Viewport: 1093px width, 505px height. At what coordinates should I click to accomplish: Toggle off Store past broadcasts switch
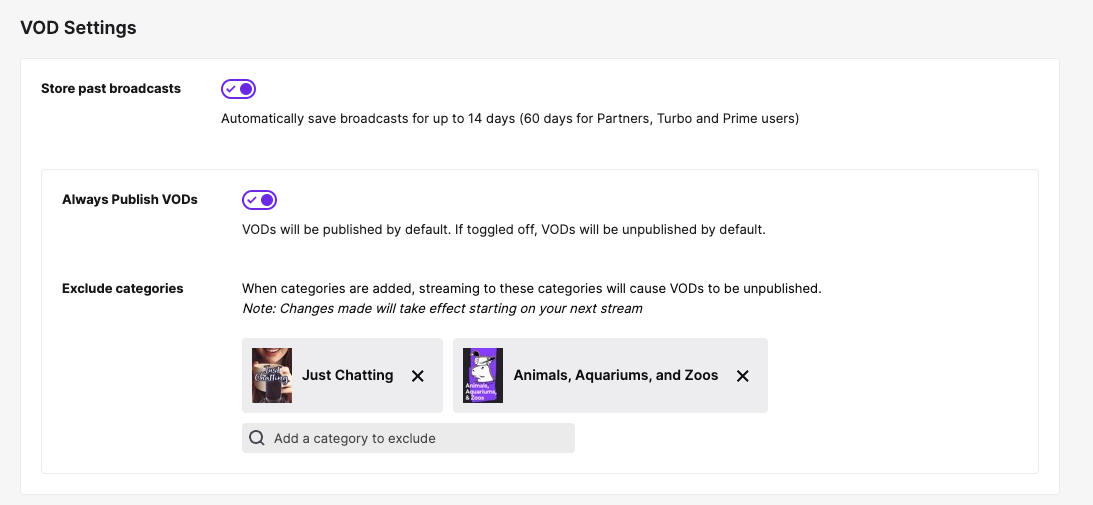pos(239,89)
